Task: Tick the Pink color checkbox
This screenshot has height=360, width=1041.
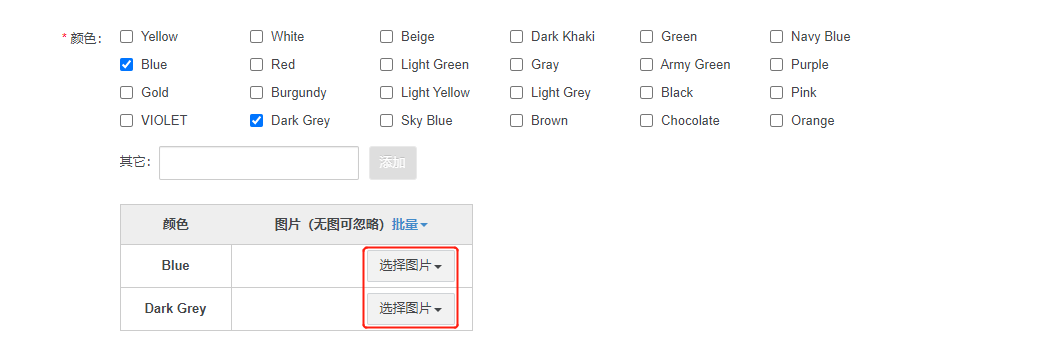Action: 776,92
